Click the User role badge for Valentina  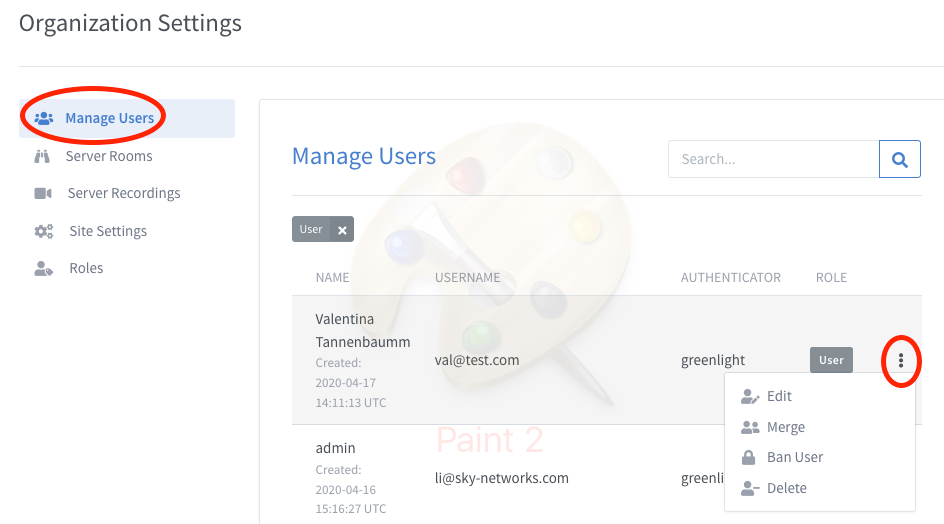(831, 360)
